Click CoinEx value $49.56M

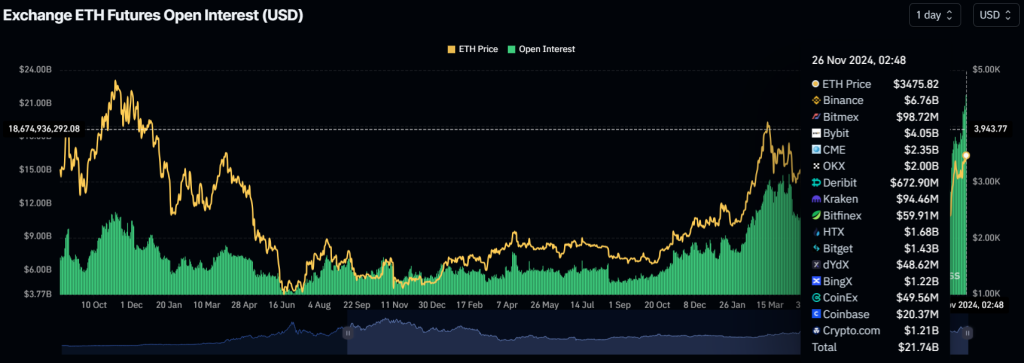click(x=916, y=298)
